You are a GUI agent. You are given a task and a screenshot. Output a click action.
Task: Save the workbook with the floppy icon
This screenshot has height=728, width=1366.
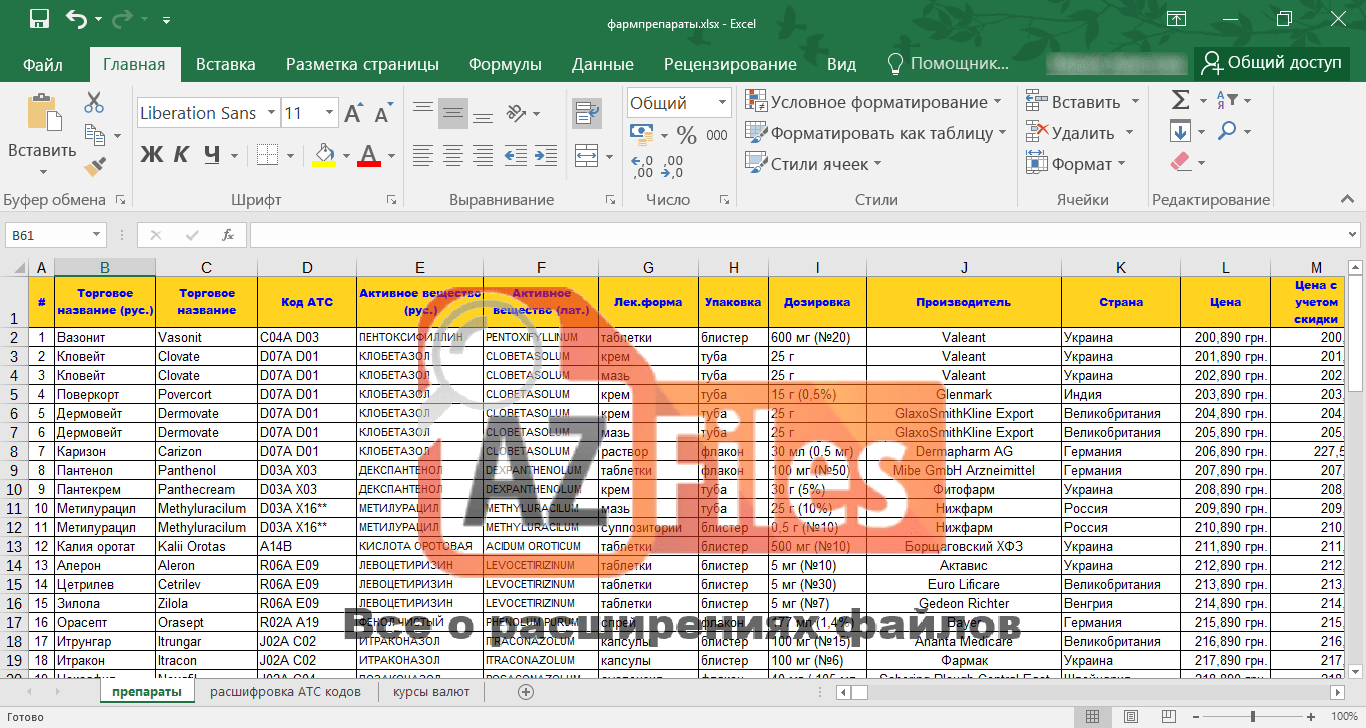pos(39,18)
